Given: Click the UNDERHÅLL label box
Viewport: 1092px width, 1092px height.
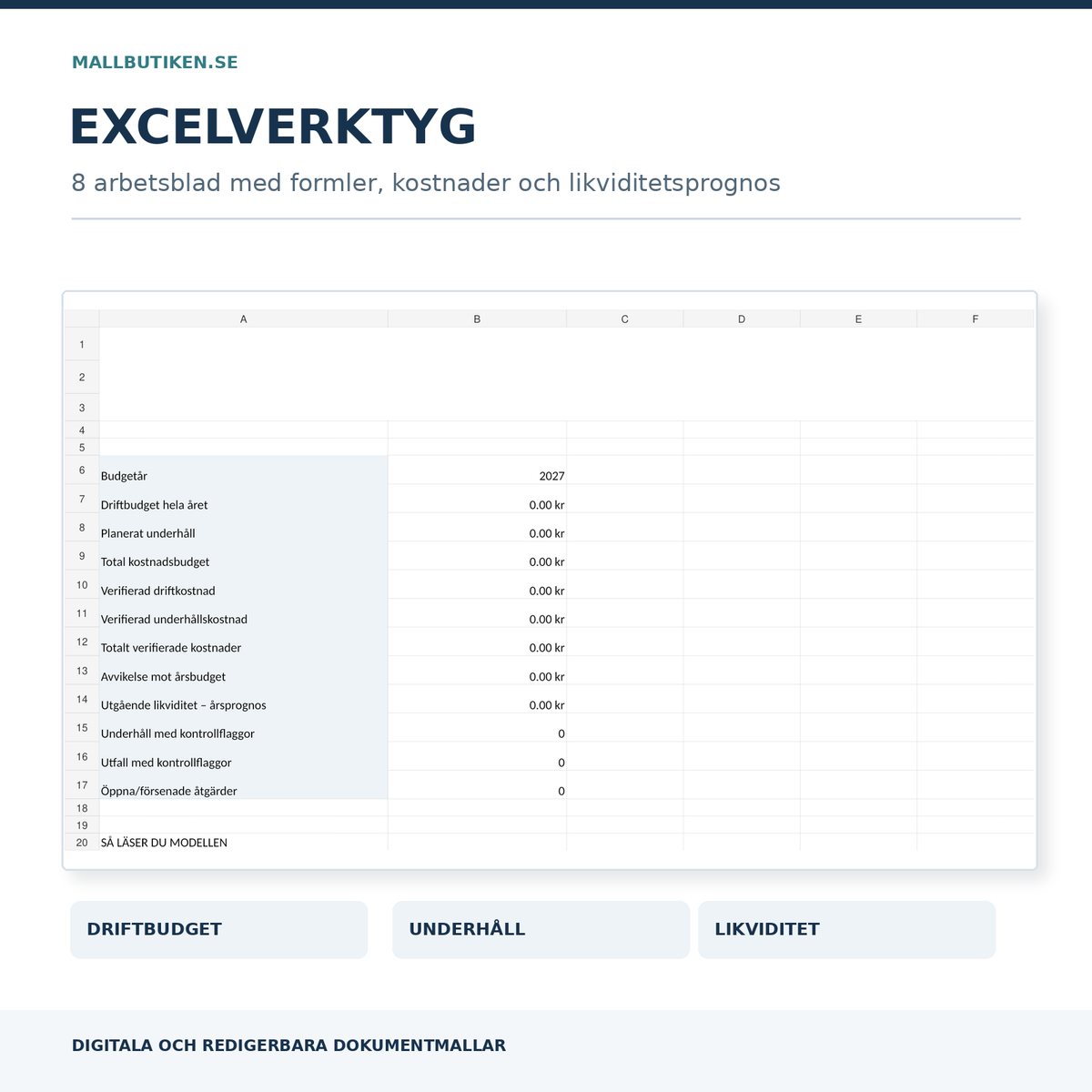Looking at the screenshot, I should (x=541, y=930).
